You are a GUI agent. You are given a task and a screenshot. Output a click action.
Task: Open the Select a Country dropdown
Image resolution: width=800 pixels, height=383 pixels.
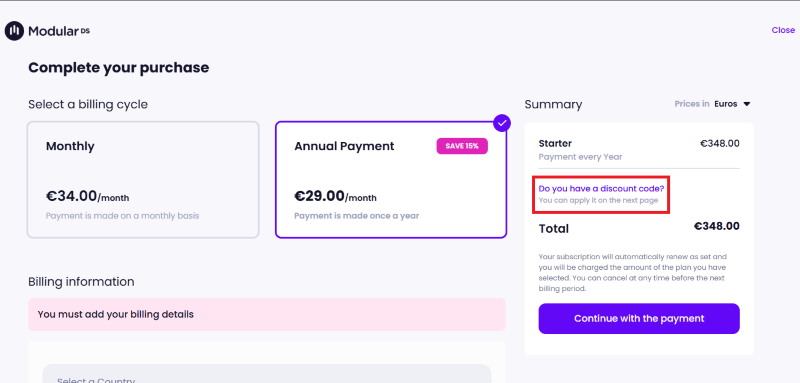click(x=266, y=374)
